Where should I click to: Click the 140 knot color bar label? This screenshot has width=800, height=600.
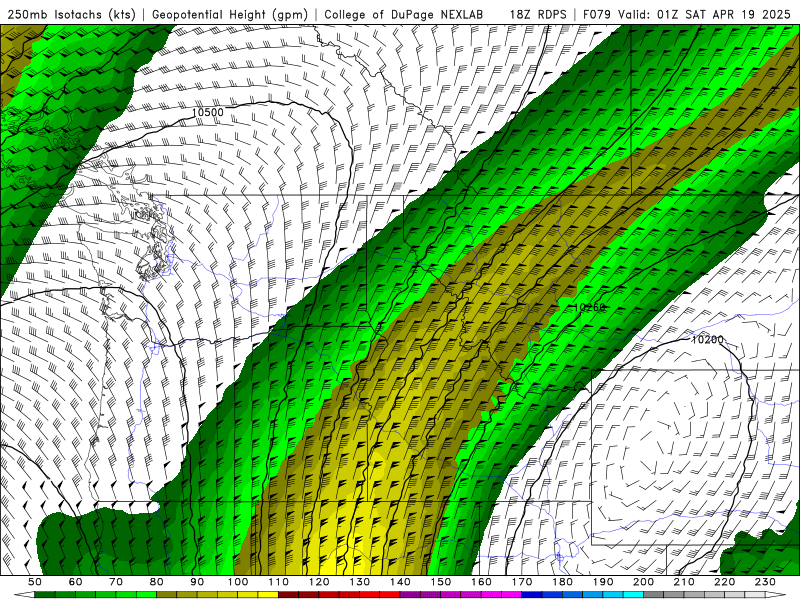coord(401,582)
